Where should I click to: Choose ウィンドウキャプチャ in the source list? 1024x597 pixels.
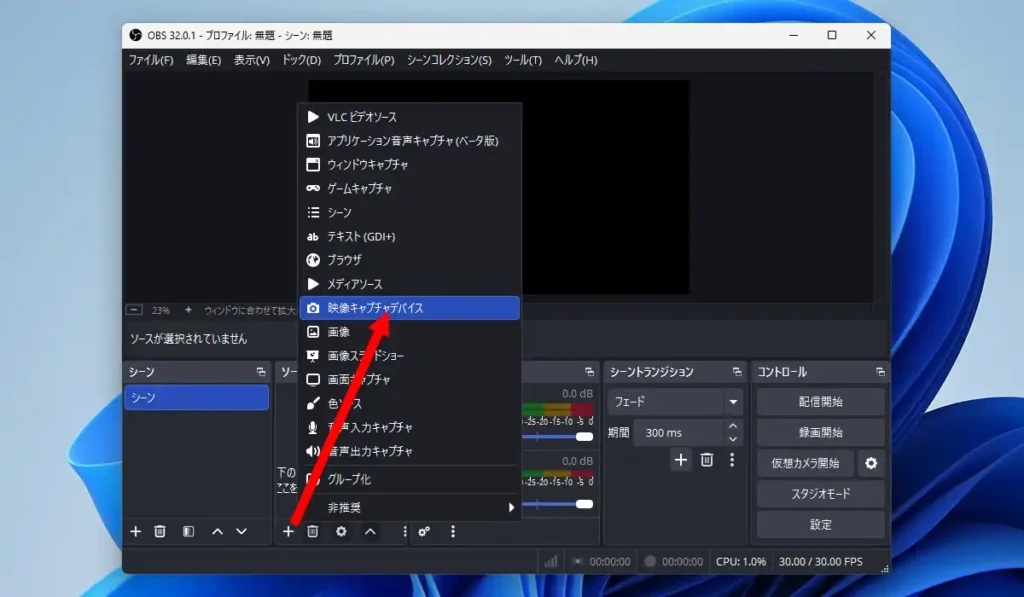click(410, 164)
